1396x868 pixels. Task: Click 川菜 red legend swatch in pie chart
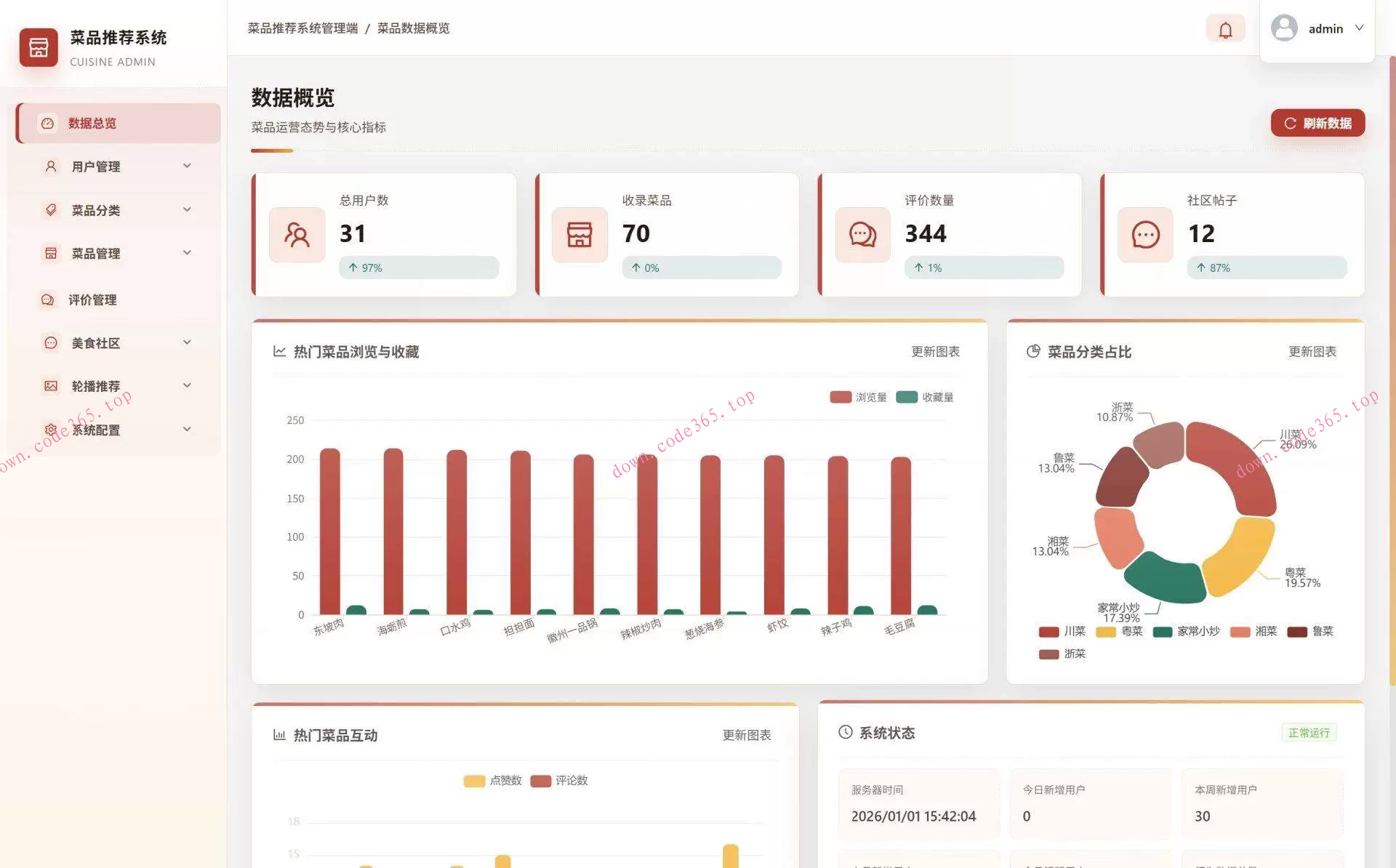(x=1048, y=632)
